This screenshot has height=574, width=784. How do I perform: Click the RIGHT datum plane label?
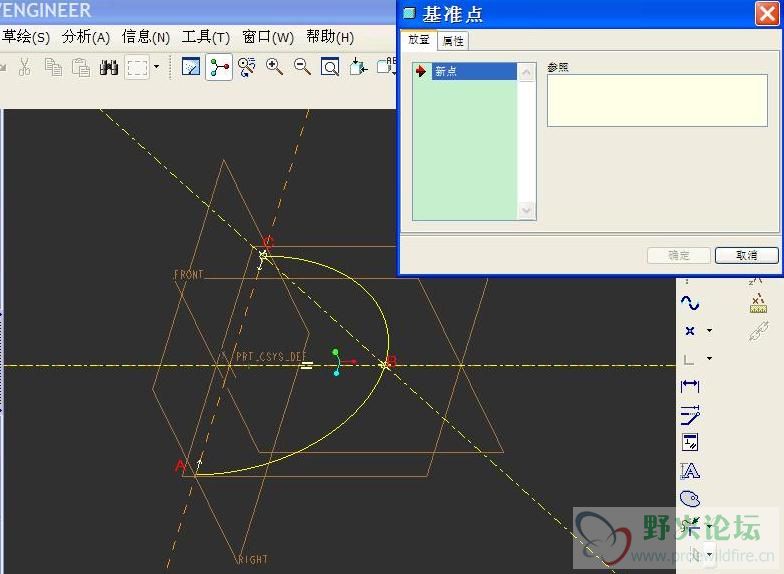pyautogui.click(x=253, y=559)
